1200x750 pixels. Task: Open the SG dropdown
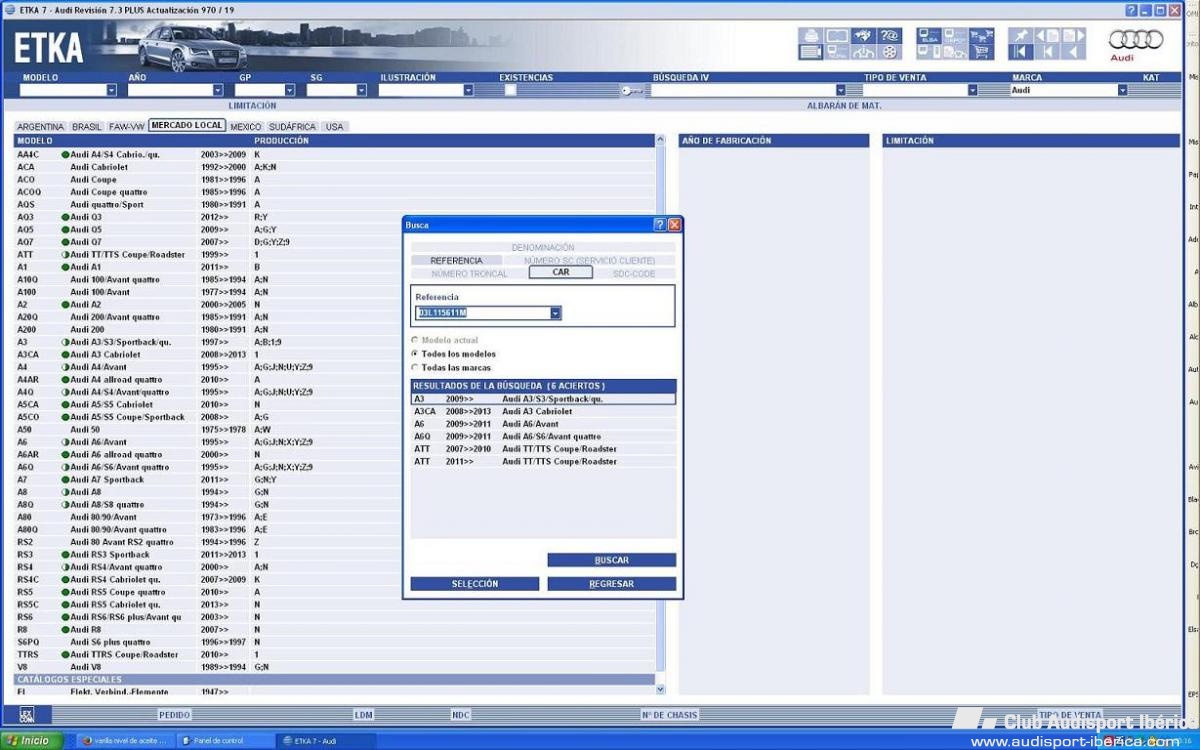[x=362, y=90]
